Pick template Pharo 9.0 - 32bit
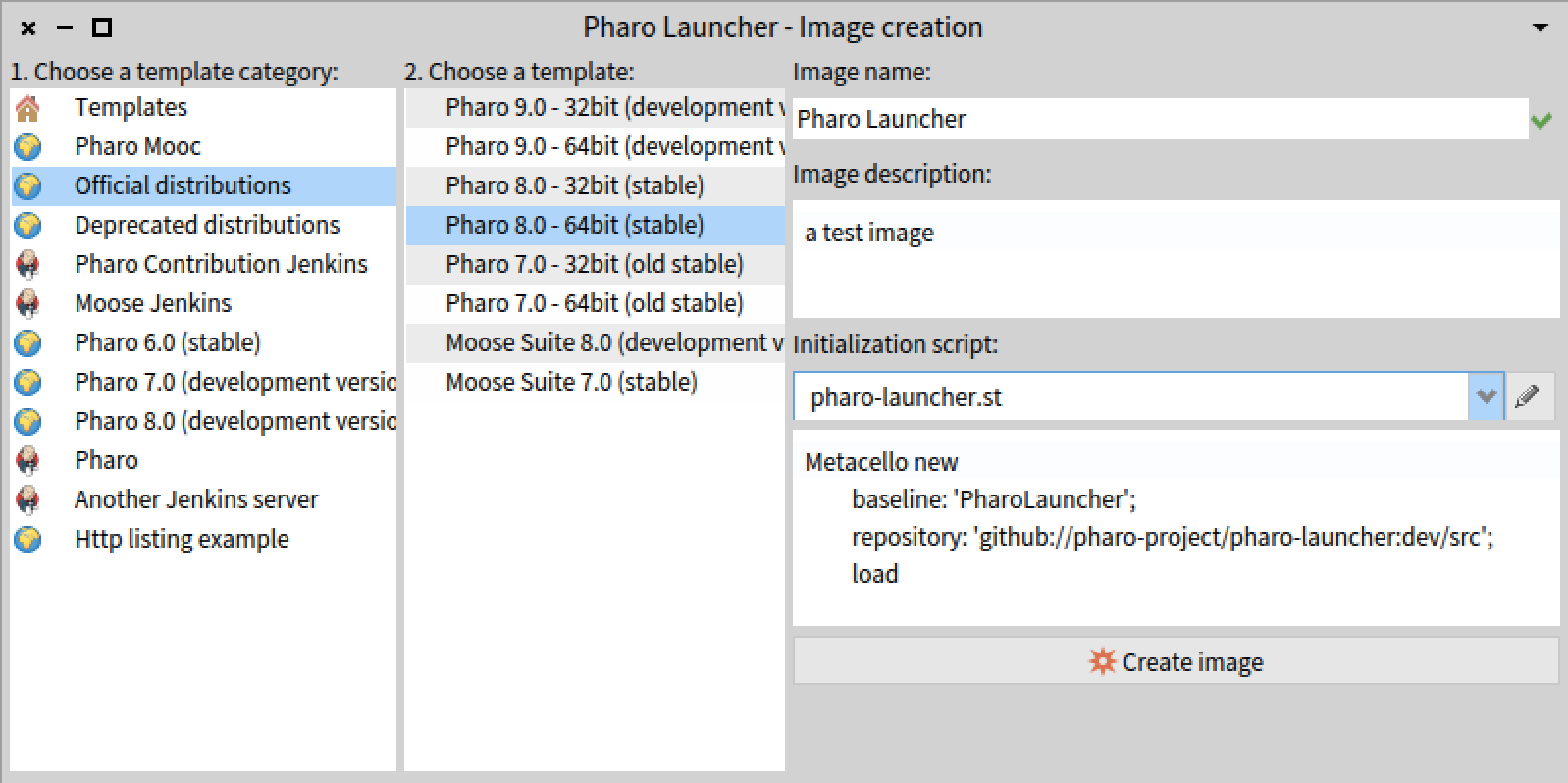This screenshot has height=783, width=1568. click(x=596, y=108)
